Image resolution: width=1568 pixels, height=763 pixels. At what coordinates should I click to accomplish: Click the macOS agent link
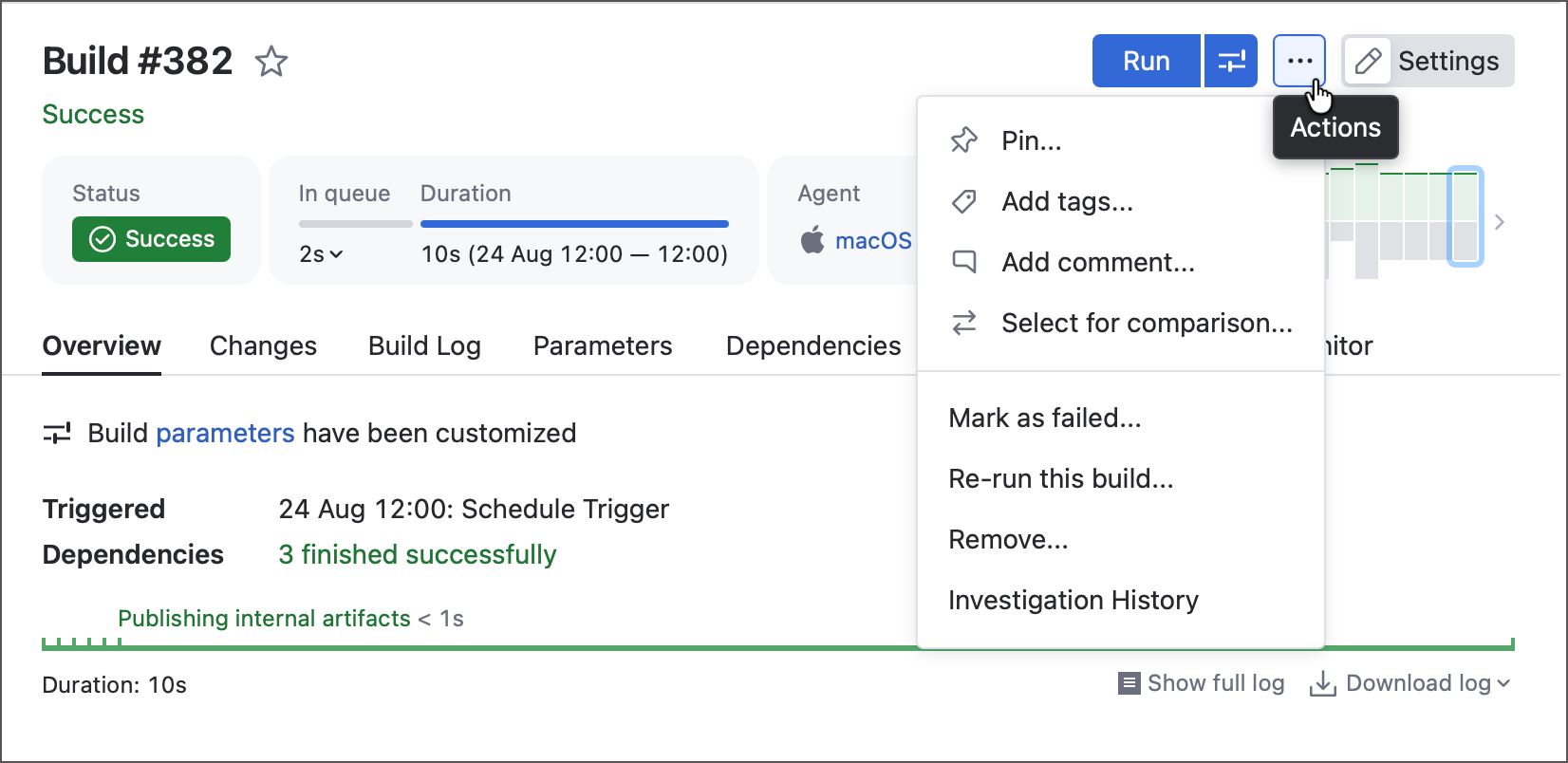[x=873, y=241]
